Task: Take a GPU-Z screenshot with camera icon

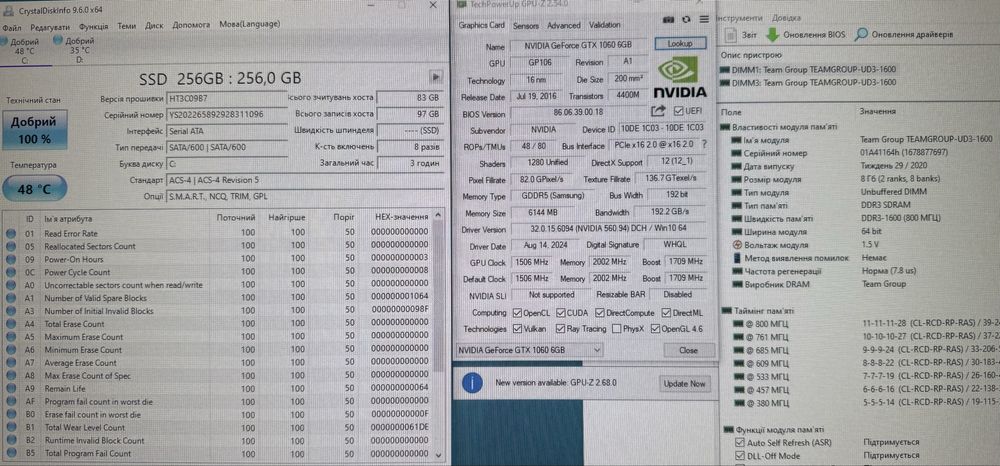Action: coord(668,19)
